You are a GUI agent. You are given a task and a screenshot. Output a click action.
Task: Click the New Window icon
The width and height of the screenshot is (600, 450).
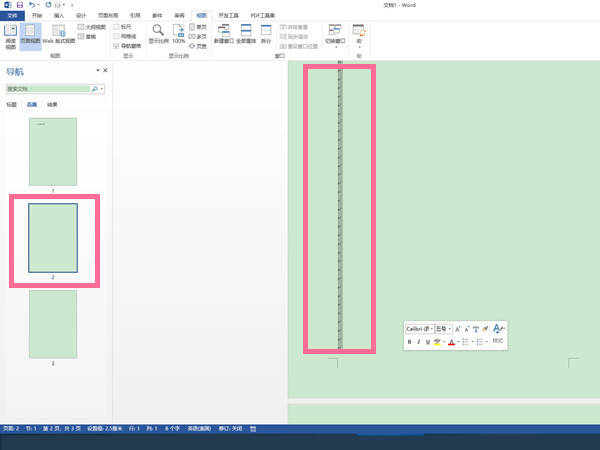(224, 34)
